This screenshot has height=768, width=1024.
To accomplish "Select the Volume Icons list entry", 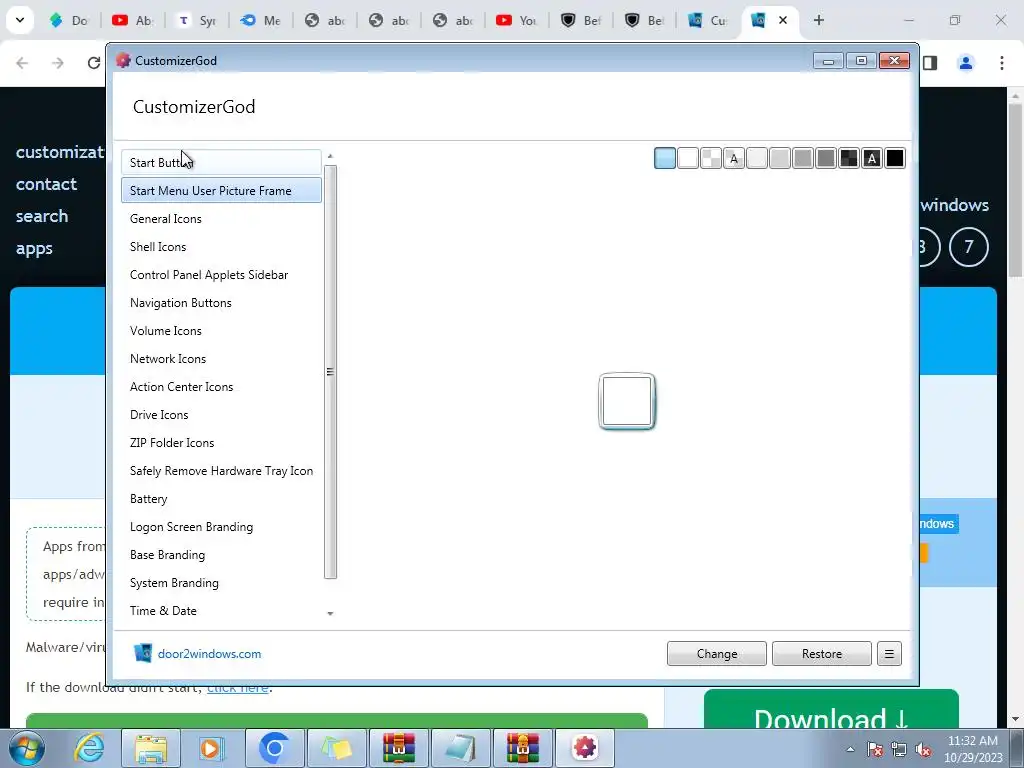I will pyautogui.click(x=221, y=331).
